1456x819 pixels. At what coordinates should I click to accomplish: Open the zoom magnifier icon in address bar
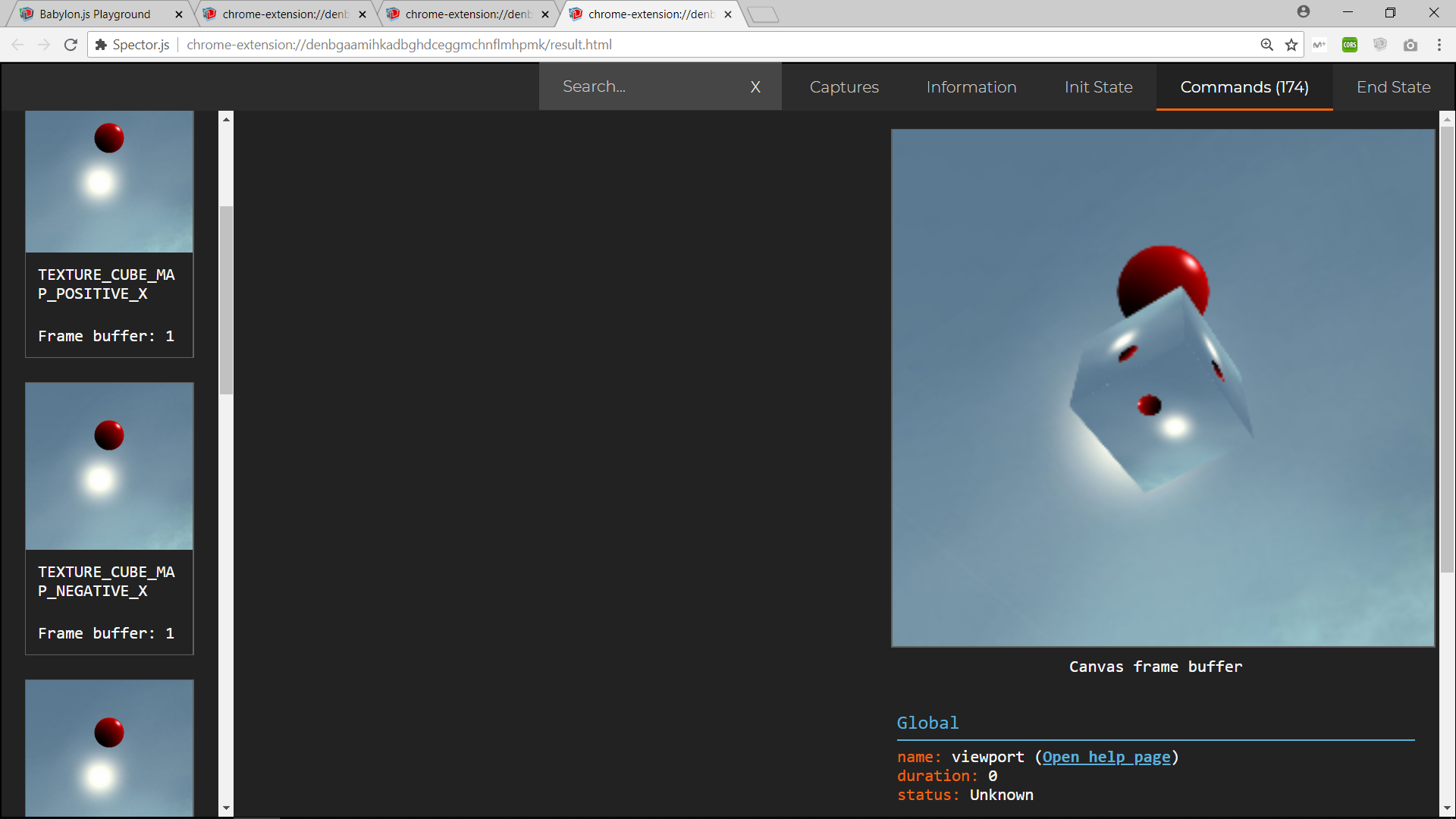[1266, 45]
